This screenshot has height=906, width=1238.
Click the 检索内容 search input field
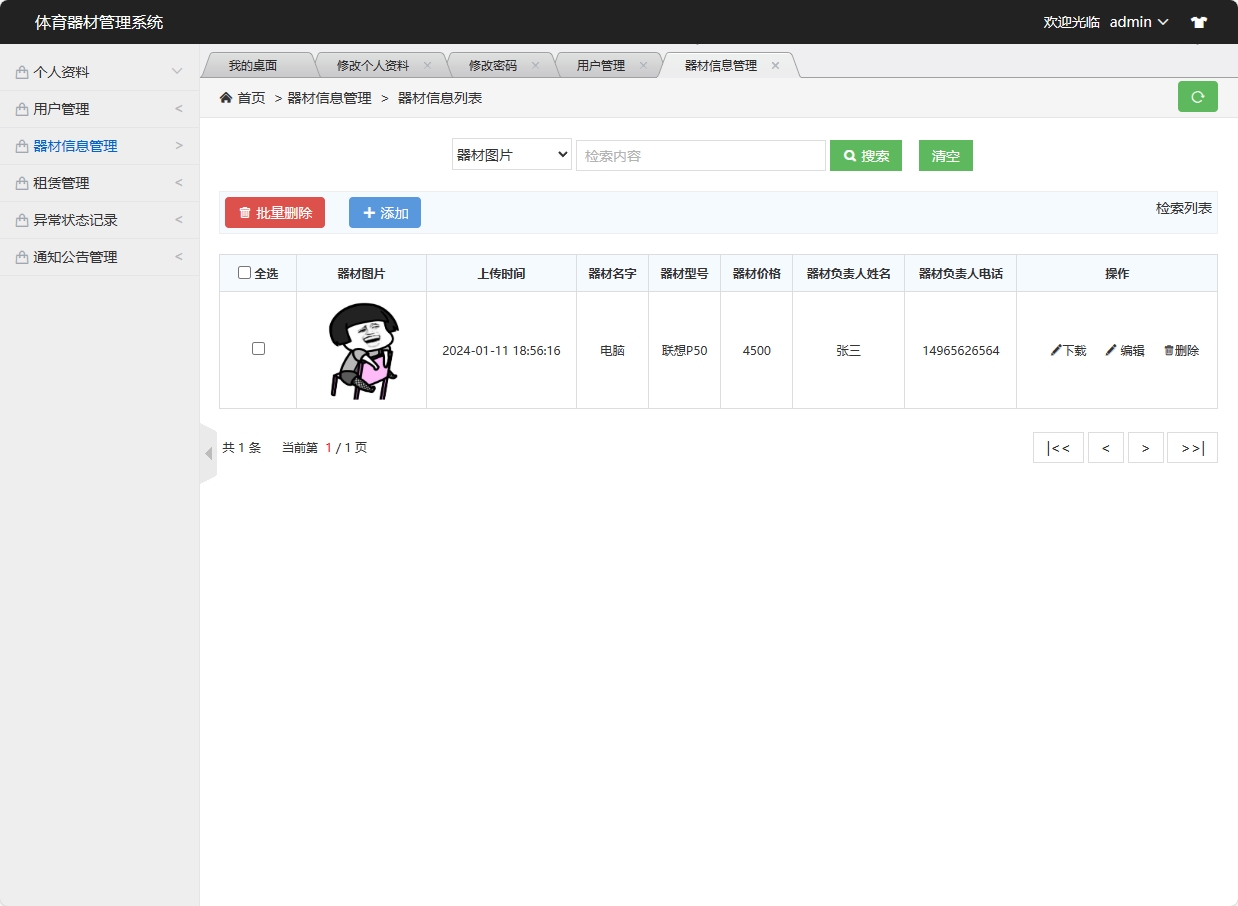tap(700, 155)
